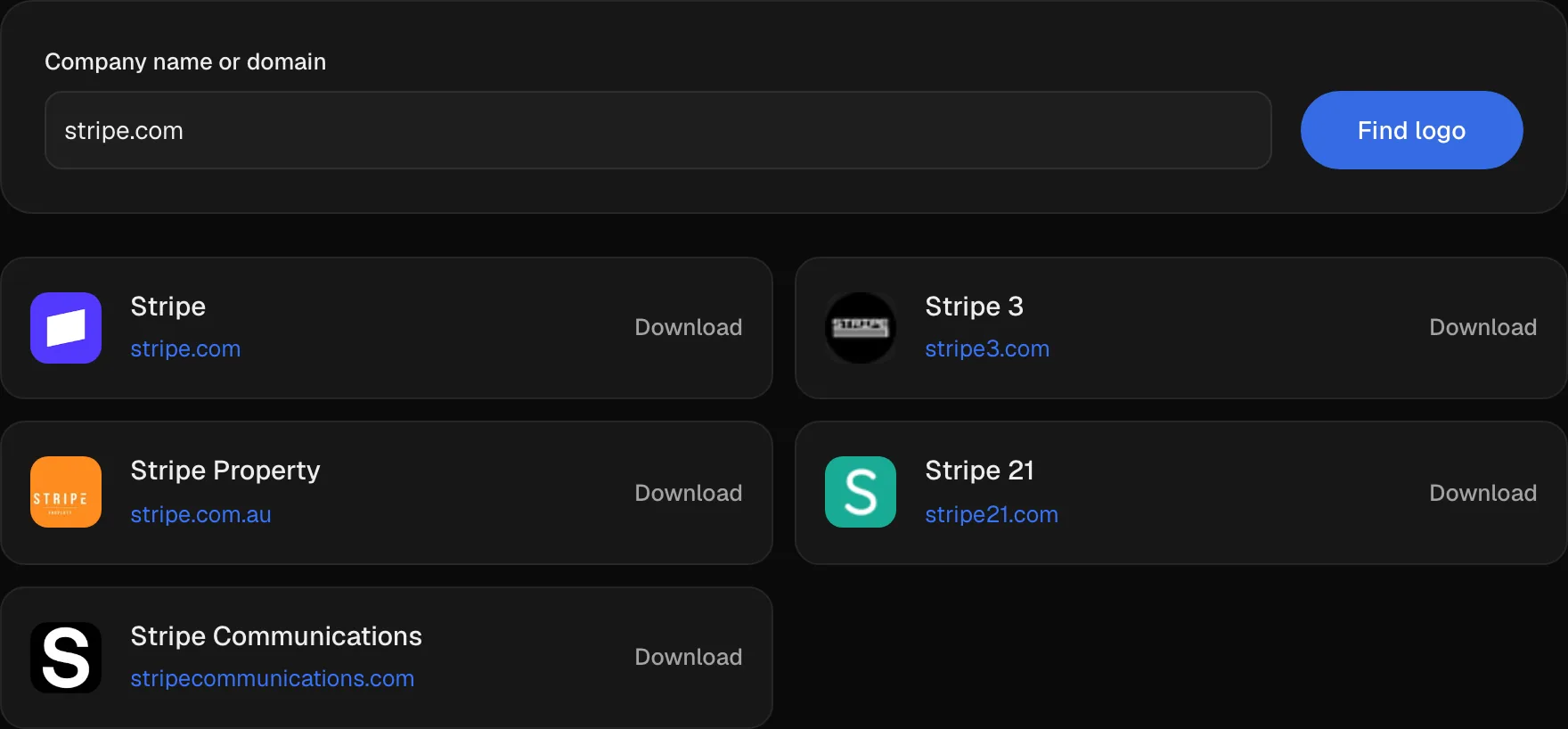
Task: Click the black round Stripe 3 logo
Action: 861,328
